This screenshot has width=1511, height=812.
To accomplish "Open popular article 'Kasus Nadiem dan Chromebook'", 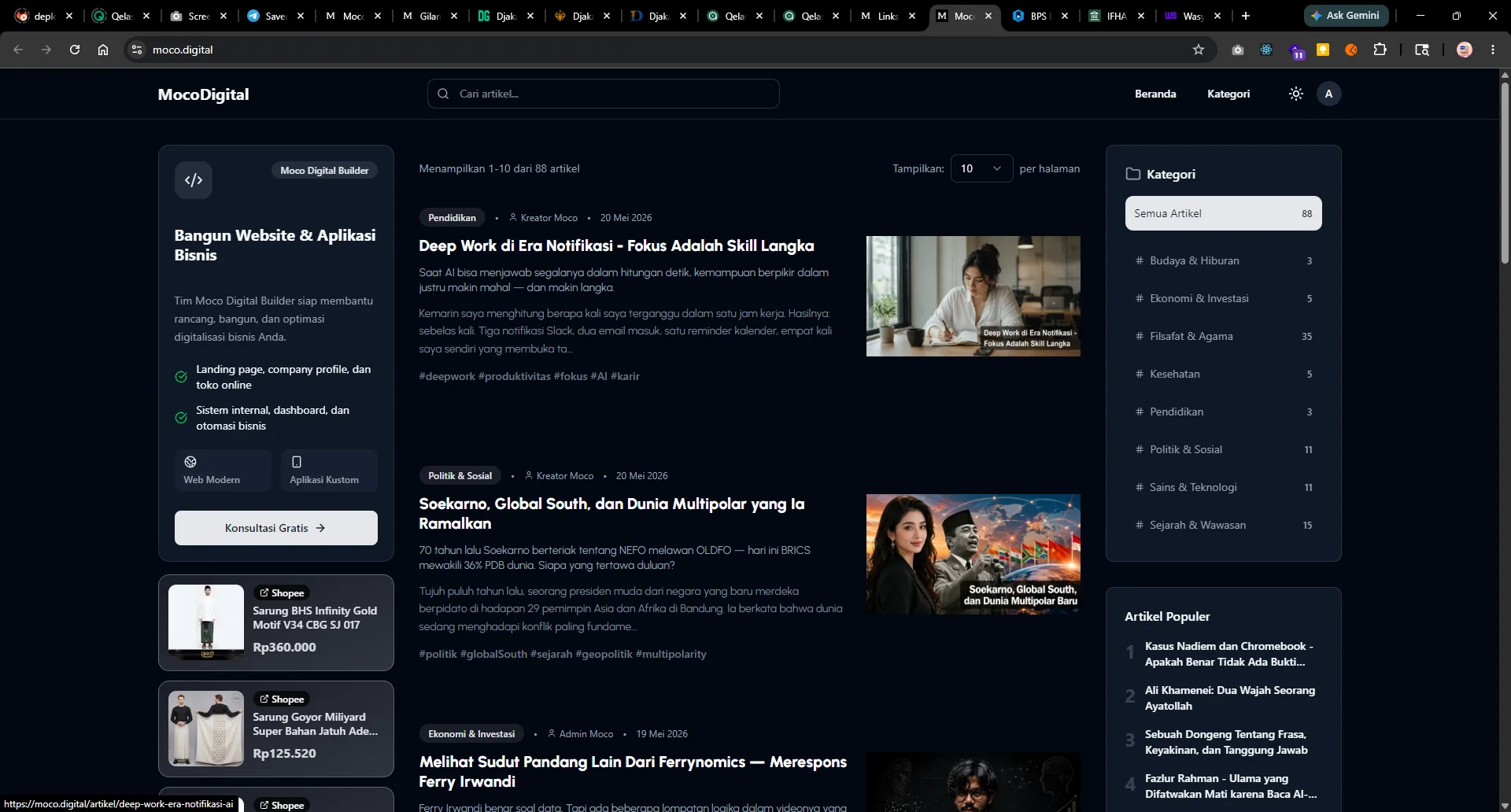I will tap(1228, 654).
